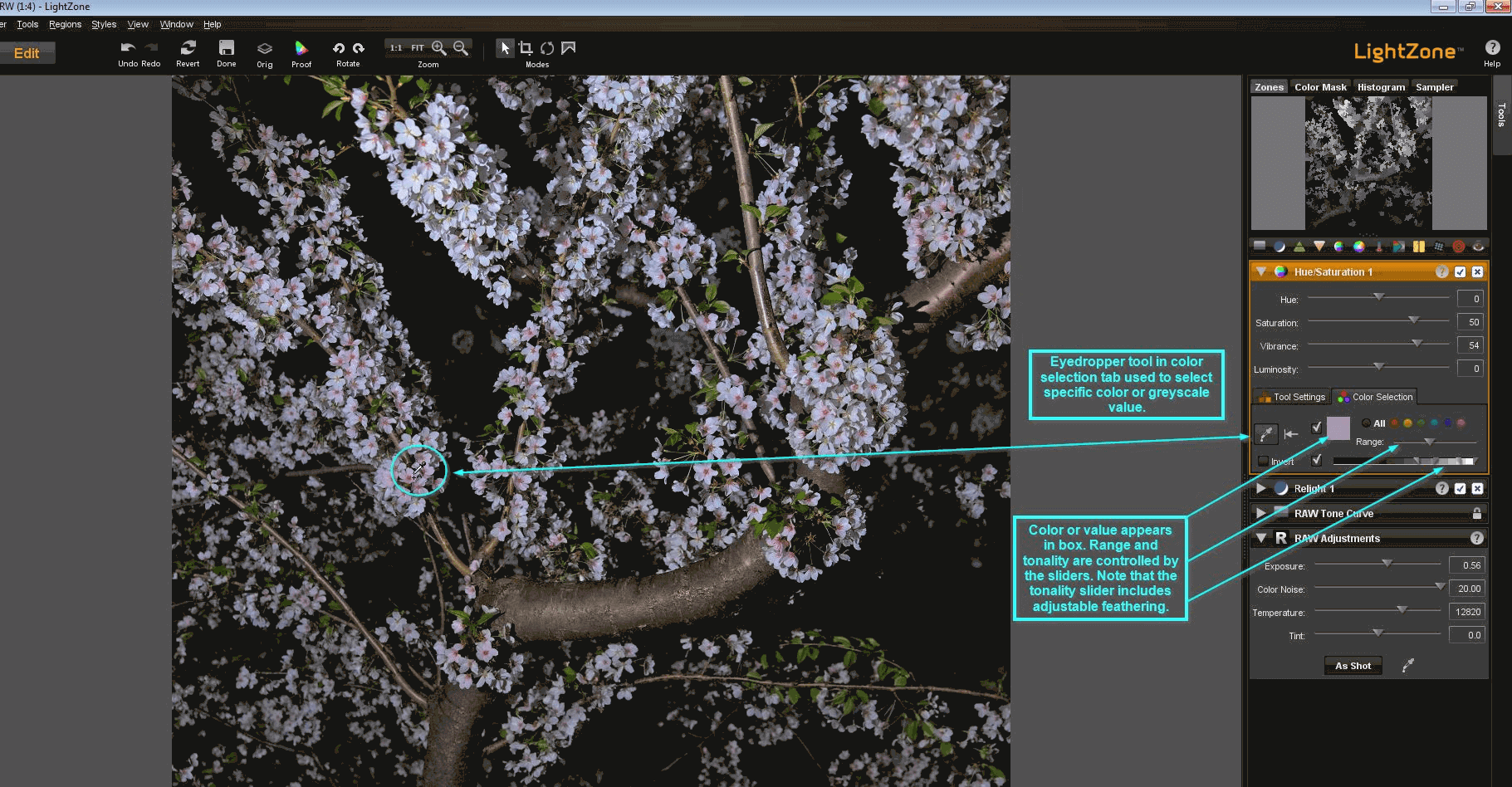1512x787 pixels.
Task: Toggle the Hue/Saturation 1 enable checkbox
Action: [1461, 271]
